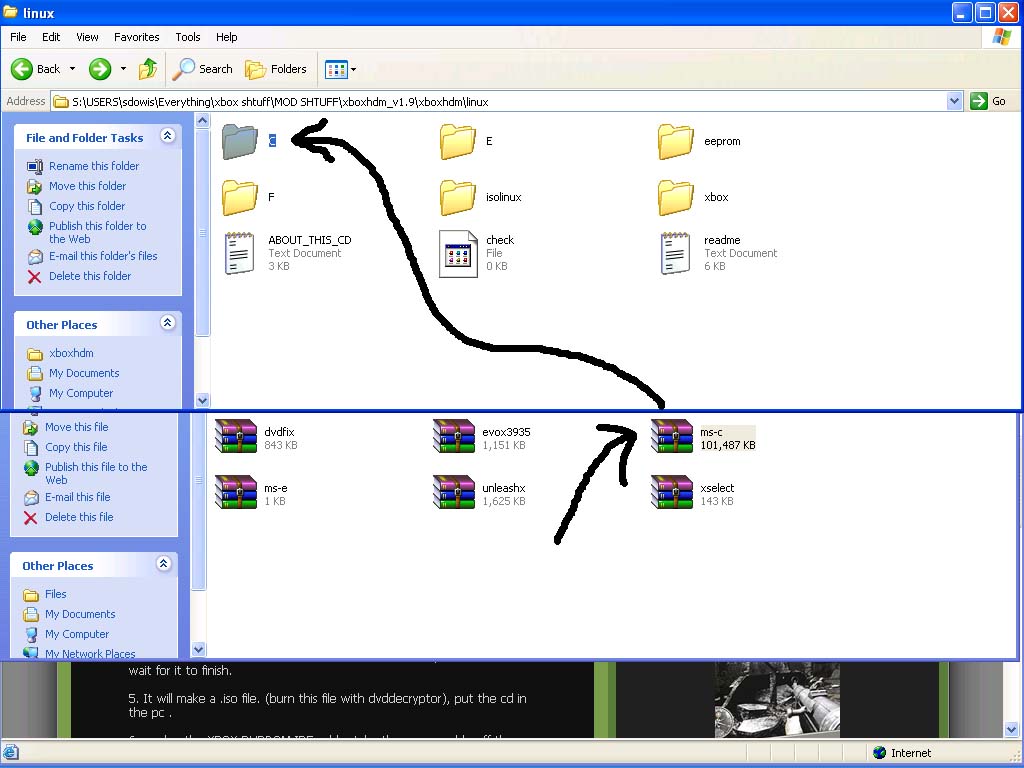
Task: Go back using the Back button
Action: [x=36, y=69]
